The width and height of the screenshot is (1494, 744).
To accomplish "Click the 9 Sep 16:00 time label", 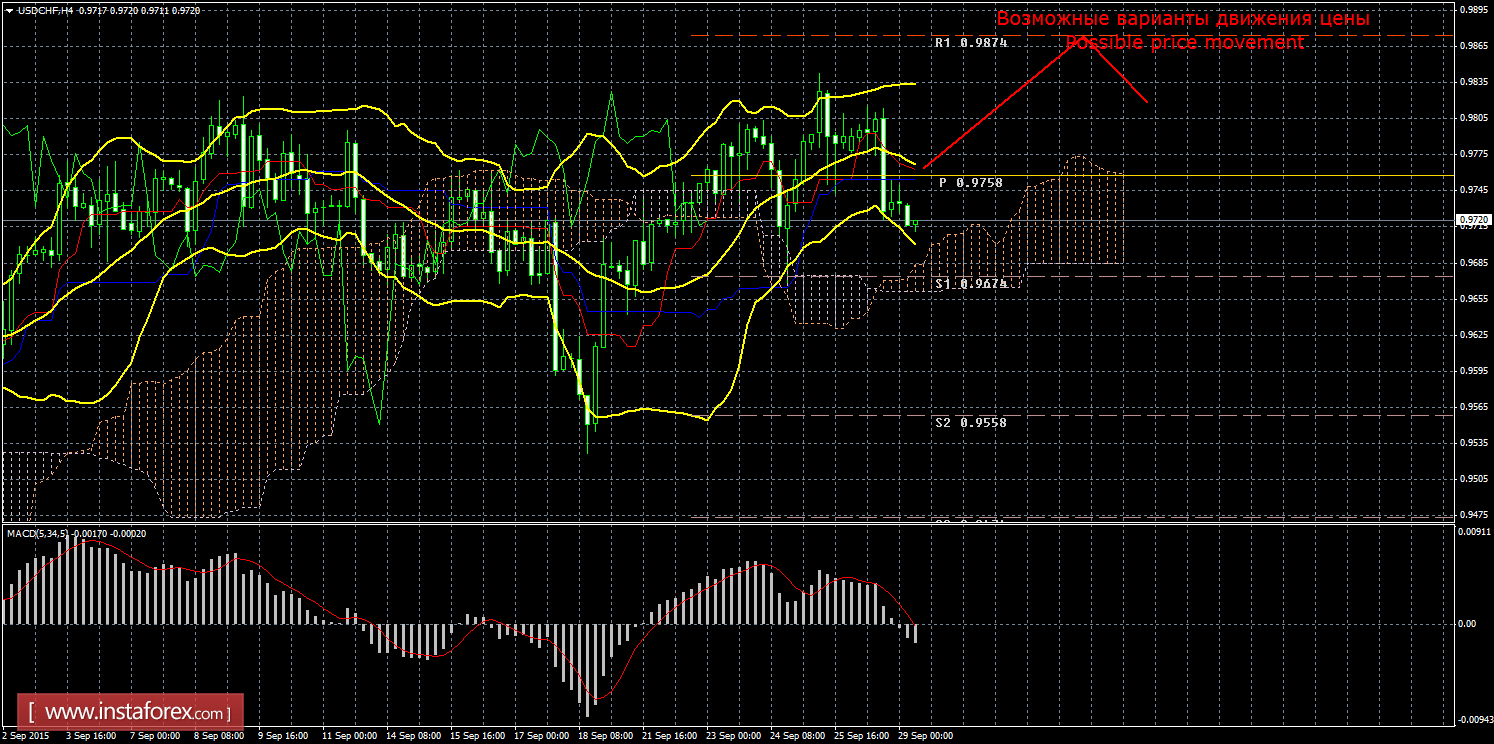I will pyautogui.click(x=283, y=736).
